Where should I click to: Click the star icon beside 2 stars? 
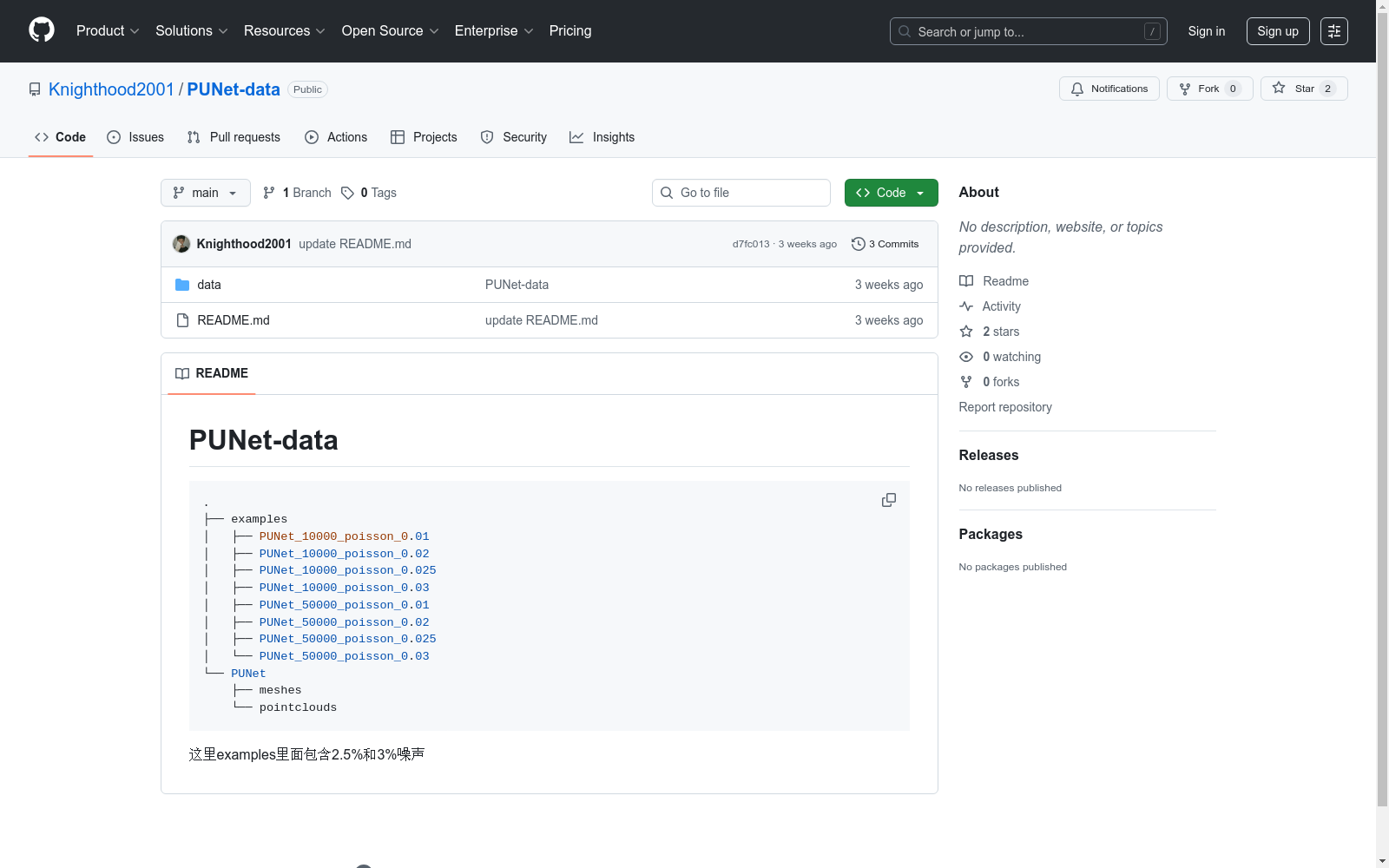click(966, 332)
